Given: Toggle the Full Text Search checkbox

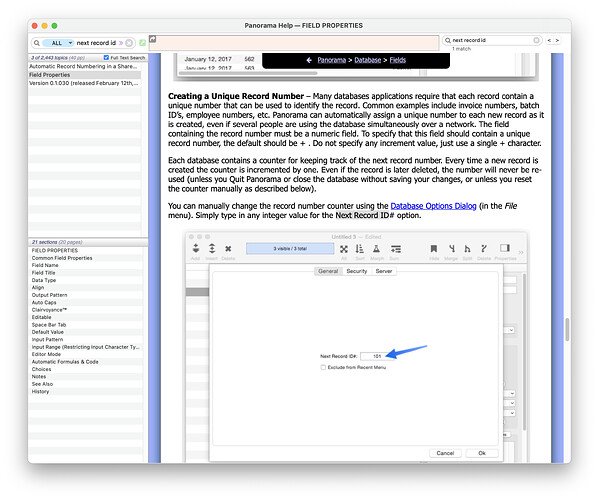Looking at the screenshot, I should (106, 57).
